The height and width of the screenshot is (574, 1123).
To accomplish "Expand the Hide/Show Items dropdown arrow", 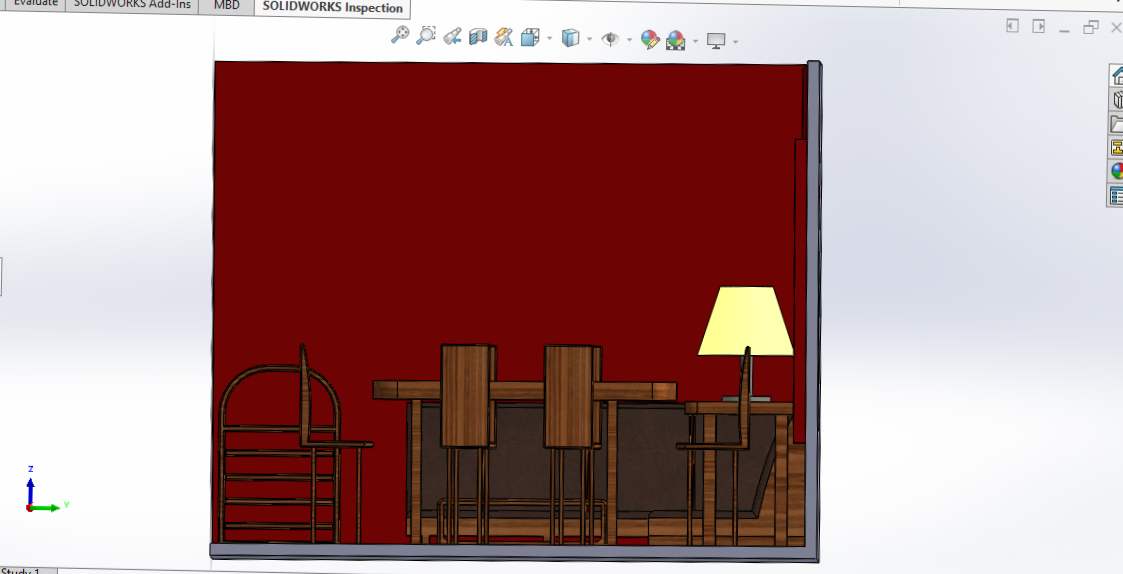I will pos(630,39).
